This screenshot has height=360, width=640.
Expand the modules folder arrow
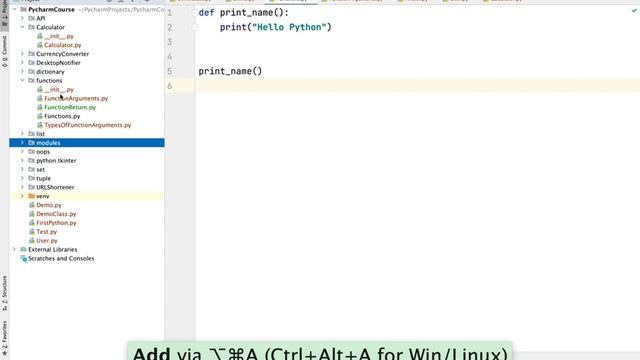pyautogui.click(x=22, y=143)
